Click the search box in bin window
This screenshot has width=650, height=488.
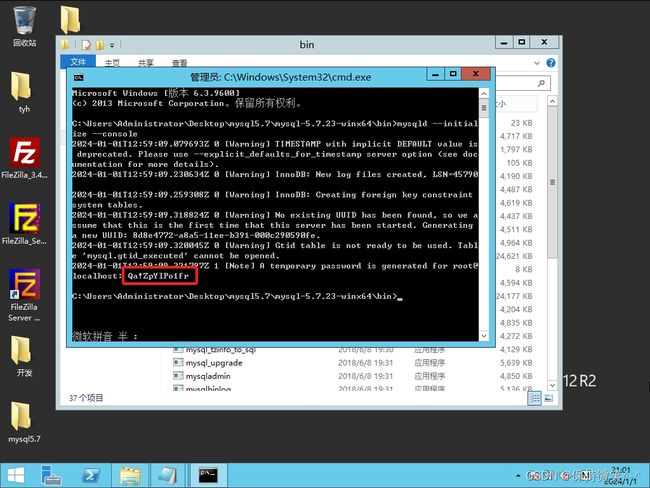click(x=523, y=83)
